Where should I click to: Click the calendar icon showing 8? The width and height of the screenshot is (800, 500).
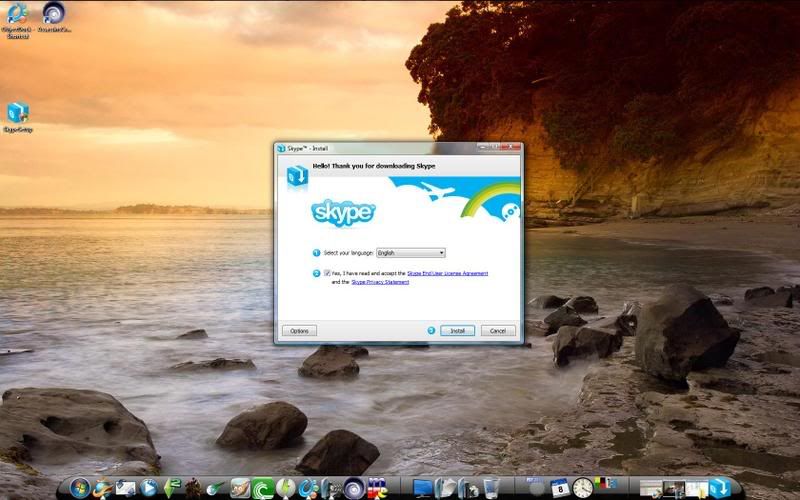pos(560,488)
